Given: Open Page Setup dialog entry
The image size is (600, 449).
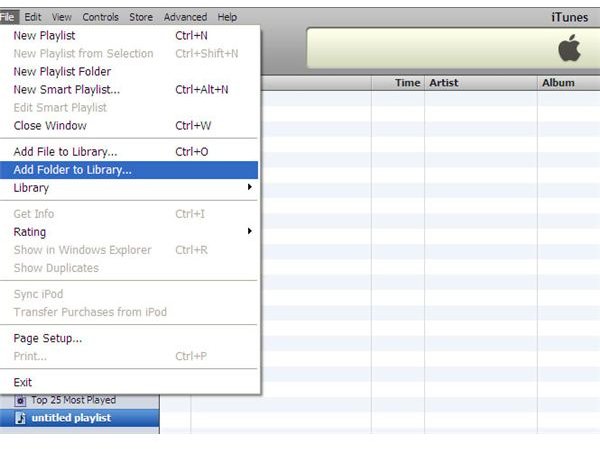Looking at the screenshot, I should click(129, 338).
